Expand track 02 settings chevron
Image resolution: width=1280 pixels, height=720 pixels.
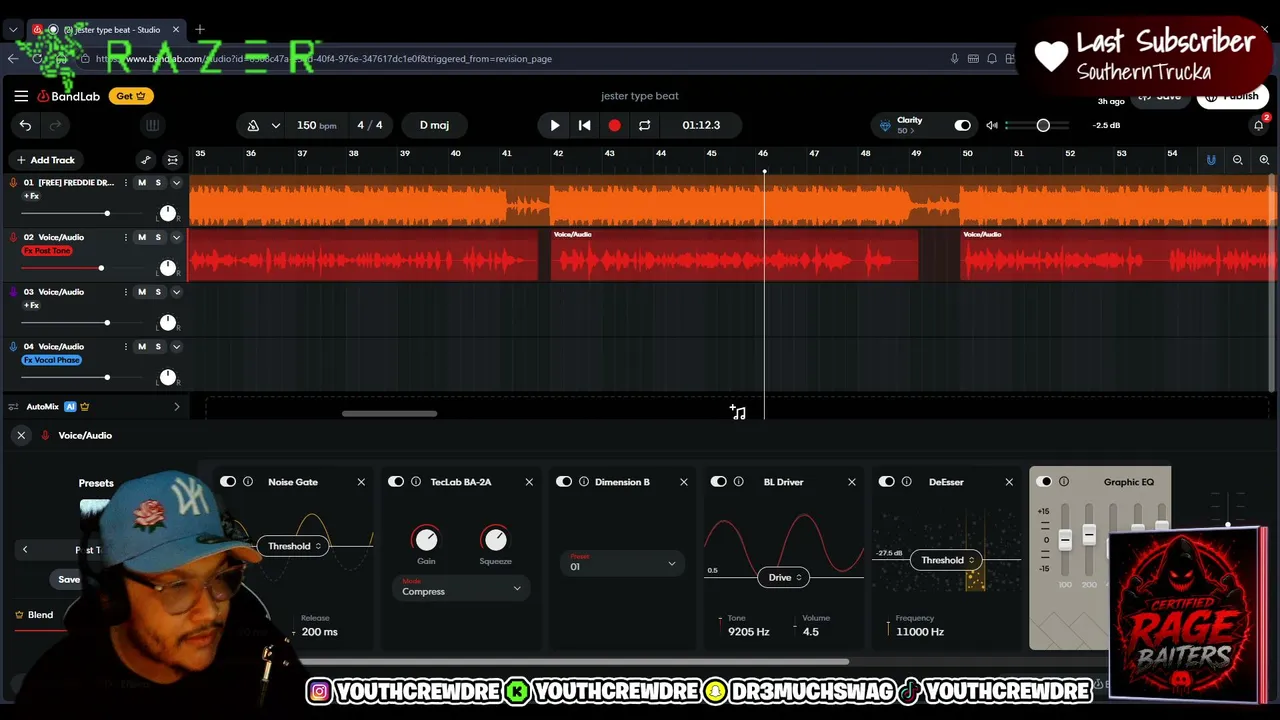[x=176, y=238]
